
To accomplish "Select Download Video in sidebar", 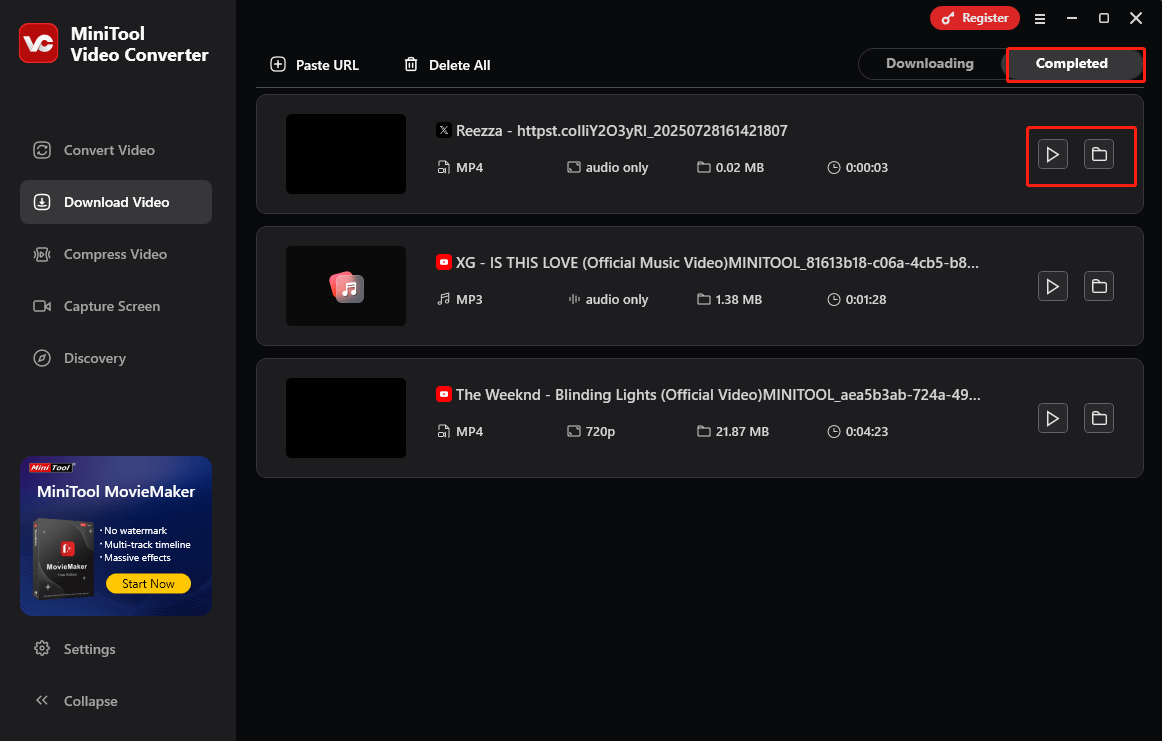I will (x=116, y=202).
